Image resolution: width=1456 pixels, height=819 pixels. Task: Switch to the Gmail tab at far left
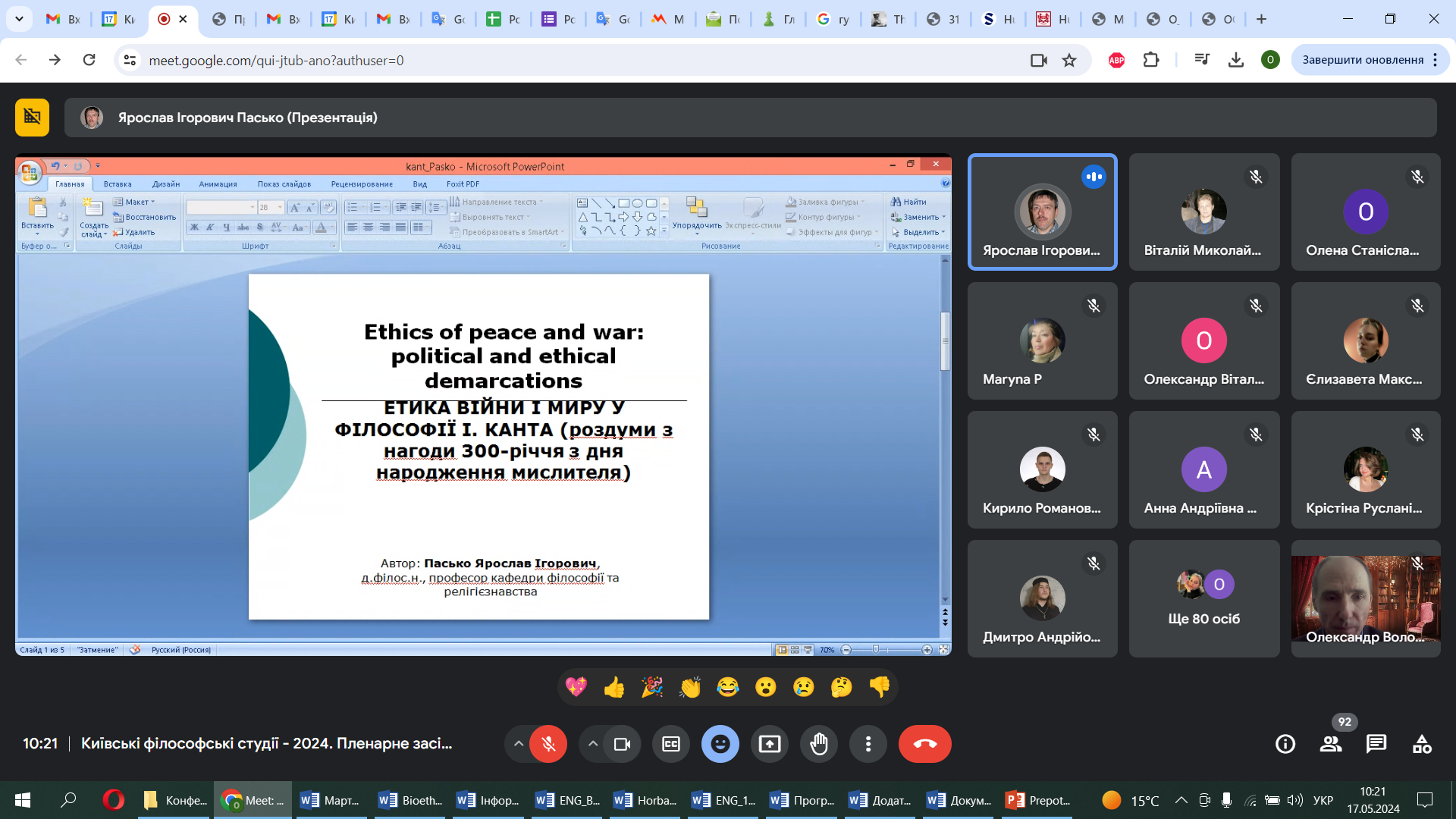point(62,19)
